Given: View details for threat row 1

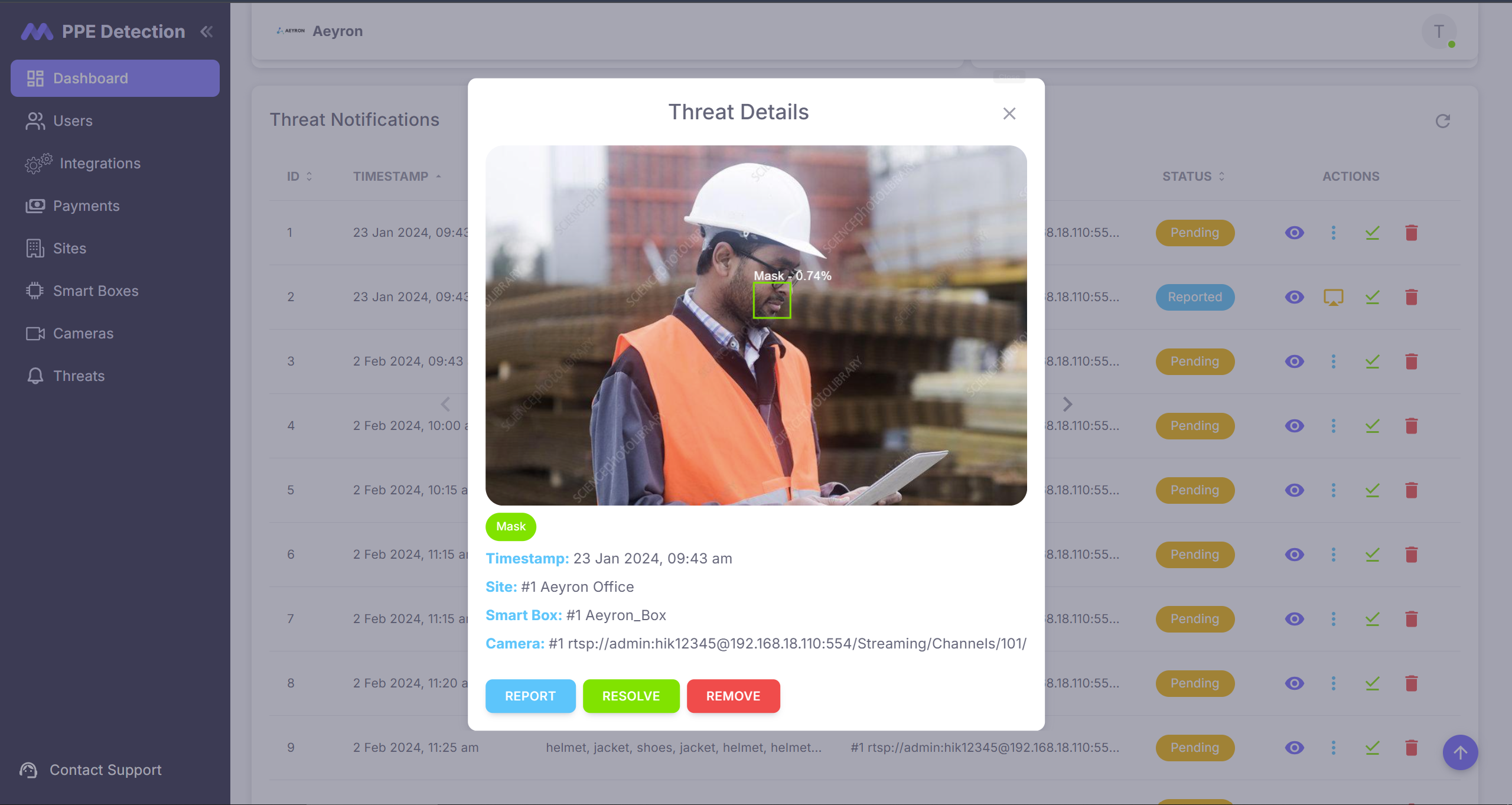Looking at the screenshot, I should (x=1293, y=233).
